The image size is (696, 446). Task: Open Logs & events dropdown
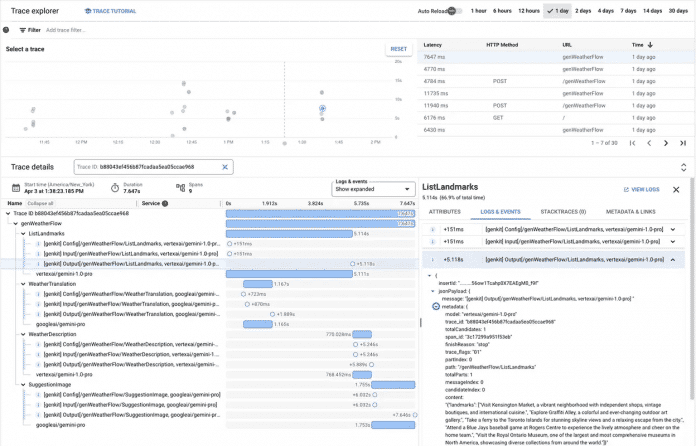point(373,189)
